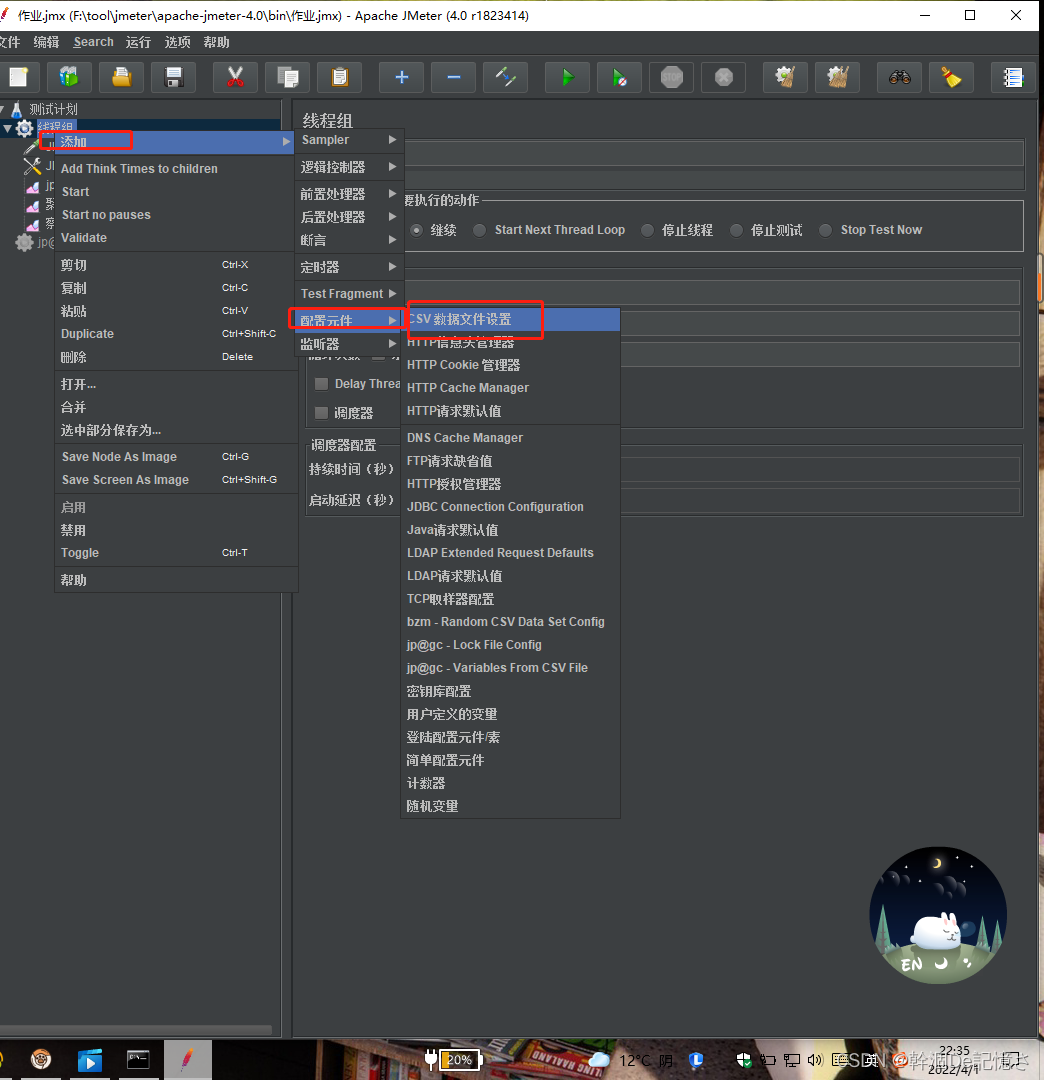Viewport: 1044px width, 1080px height.
Task: Start test with green play icon
Action: coord(567,77)
